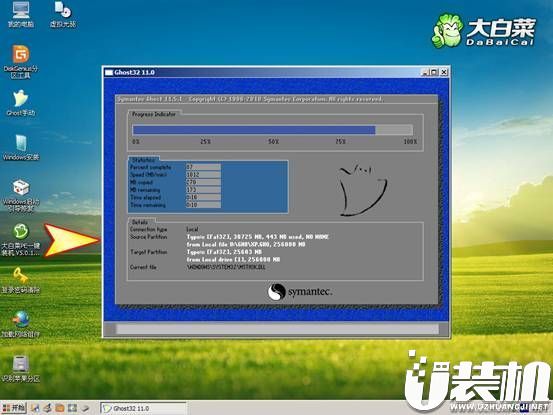Launch the DiskGenius partition tool icon
The height and width of the screenshot is (415, 553).
[x=21, y=61]
